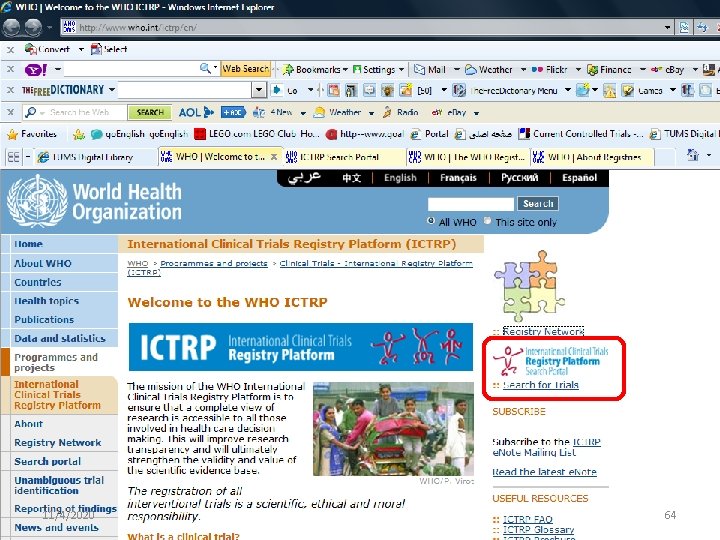Click the ICTRP banner image

(301, 347)
